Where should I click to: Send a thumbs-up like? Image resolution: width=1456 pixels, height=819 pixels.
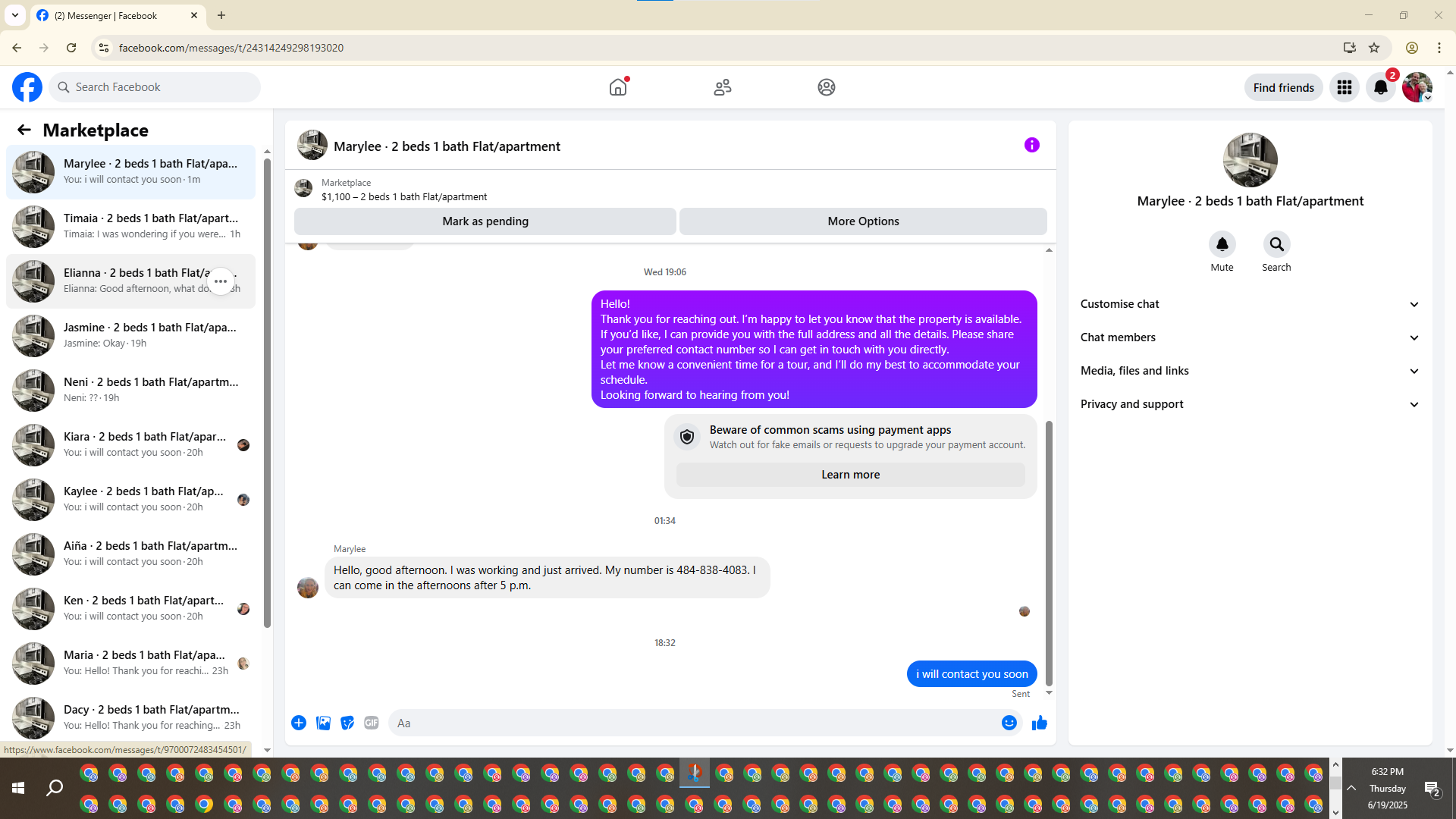pyautogui.click(x=1040, y=723)
